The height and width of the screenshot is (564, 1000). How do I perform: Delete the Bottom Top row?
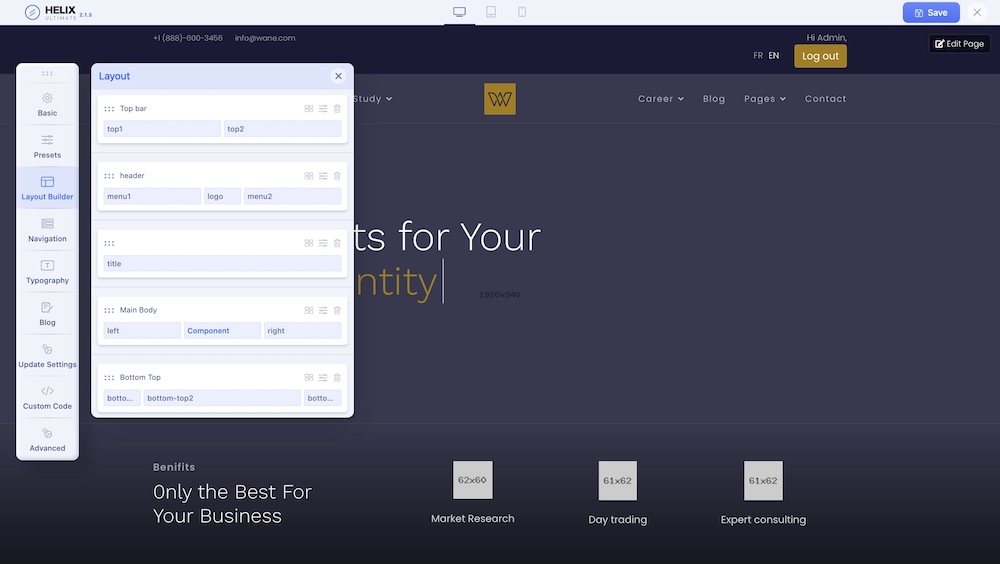[x=337, y=377]
